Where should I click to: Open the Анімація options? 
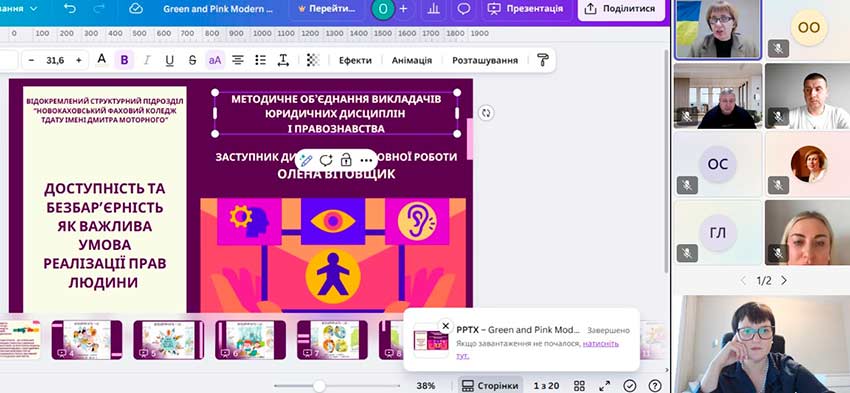pyautogui.click(x=412, y=60)
